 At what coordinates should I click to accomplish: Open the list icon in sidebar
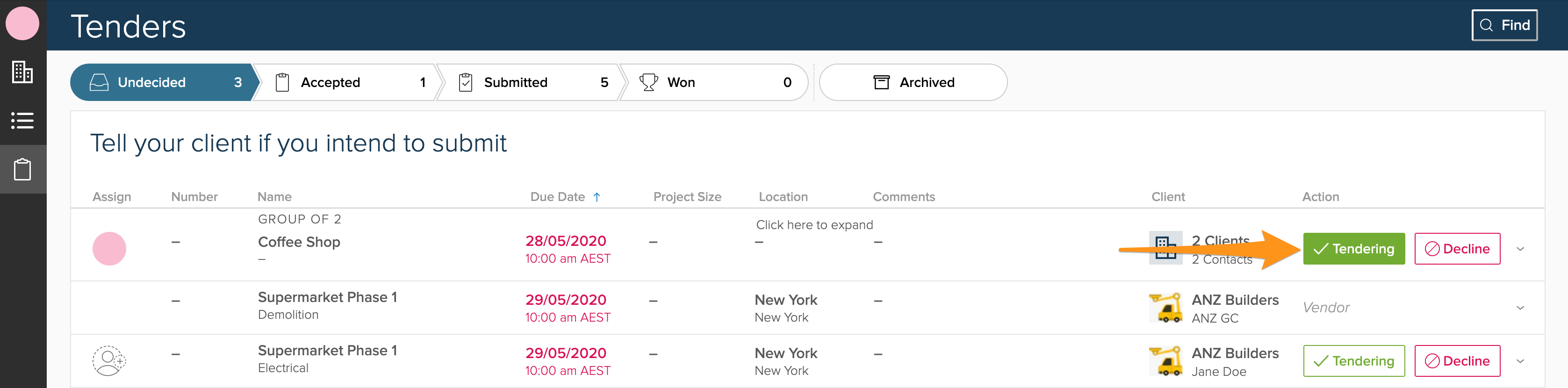click(x=22, y=121)
